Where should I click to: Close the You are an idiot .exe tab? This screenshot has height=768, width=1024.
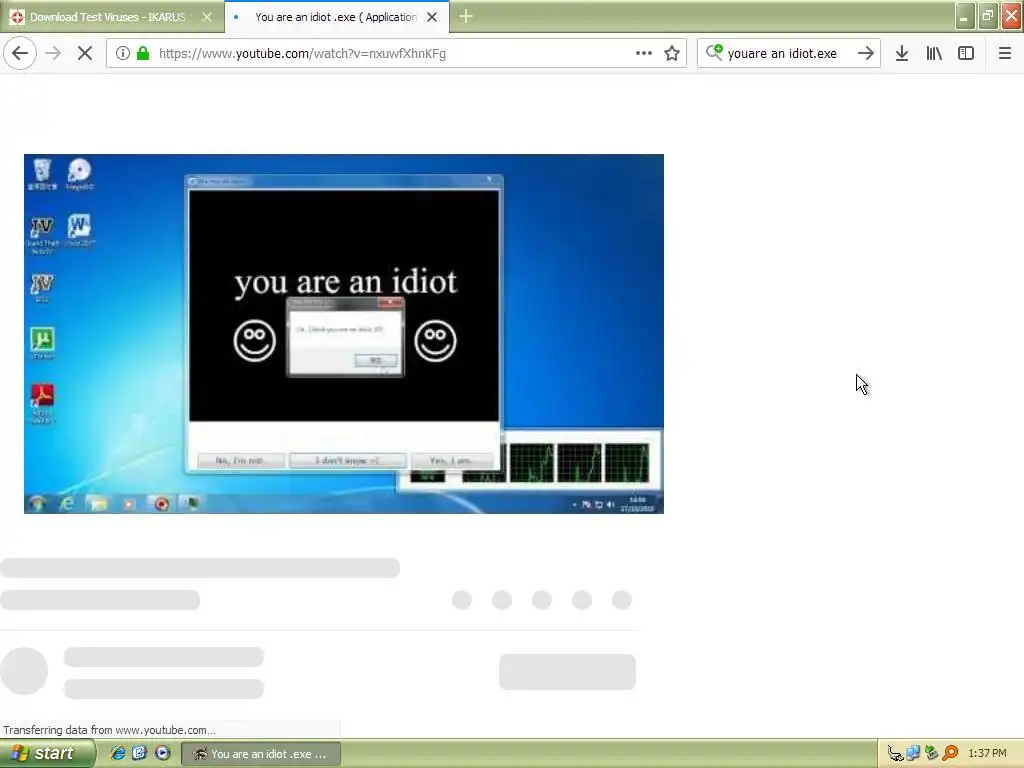click(x=432, y=17)
